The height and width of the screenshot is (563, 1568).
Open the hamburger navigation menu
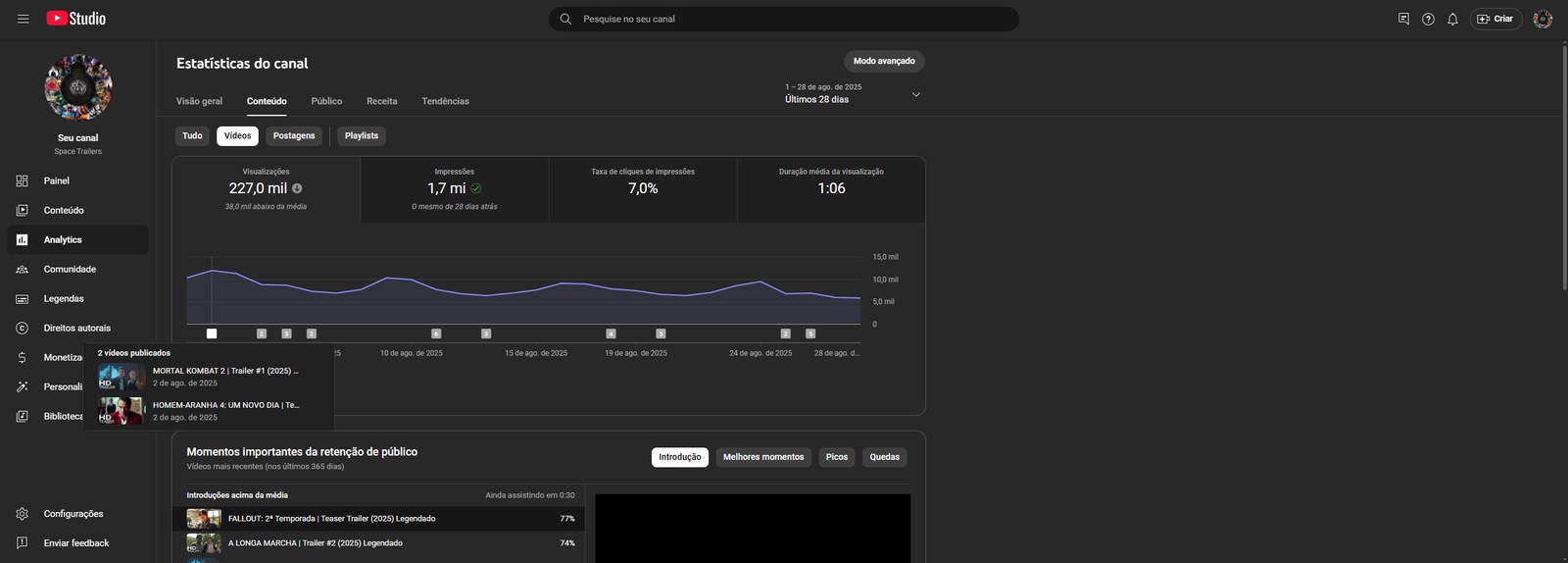click(23, 19)
